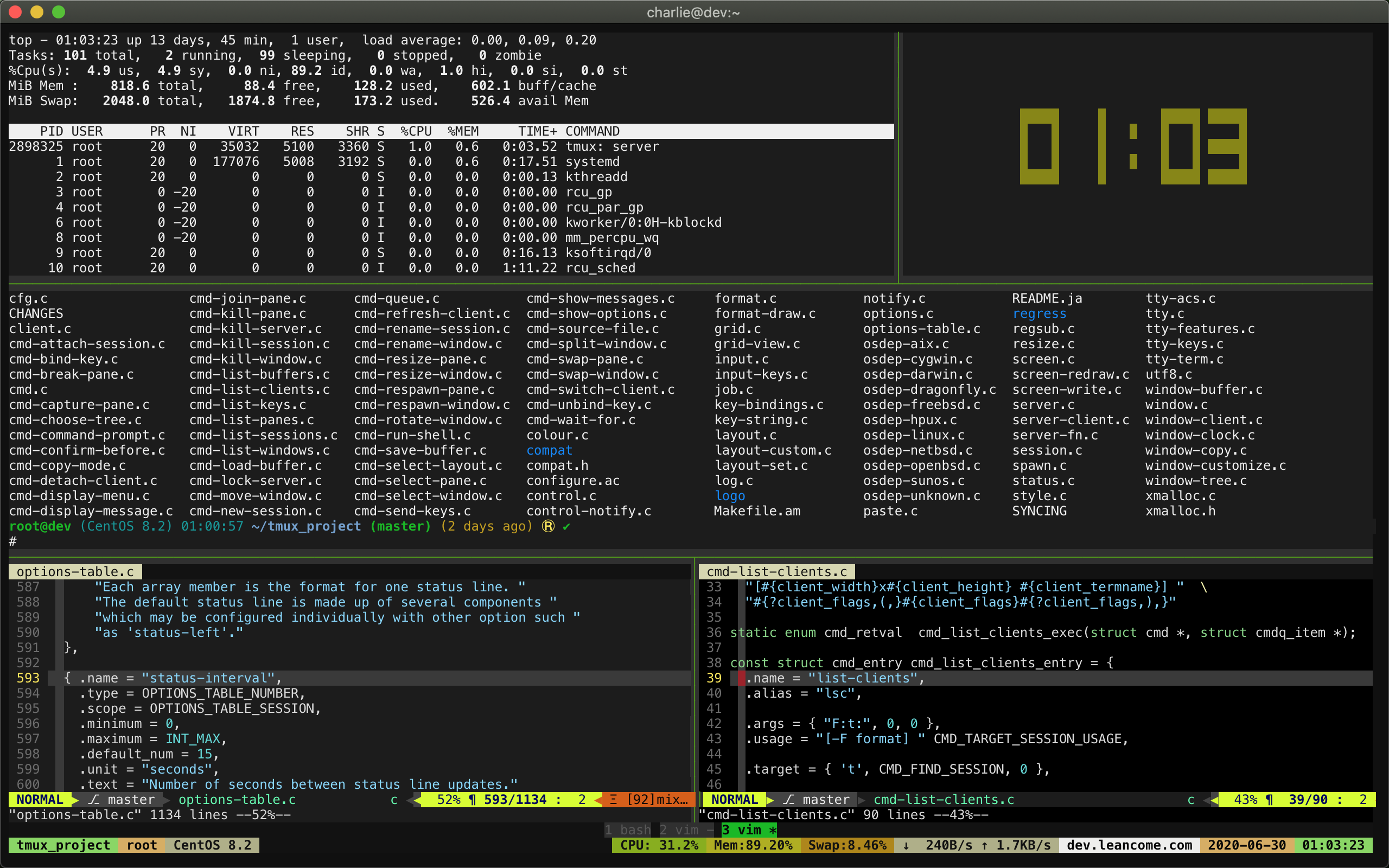This screenshot has height=868, width=1389.
Task: Click the red sign marker on line 39
Action: [x=741, y=678]
